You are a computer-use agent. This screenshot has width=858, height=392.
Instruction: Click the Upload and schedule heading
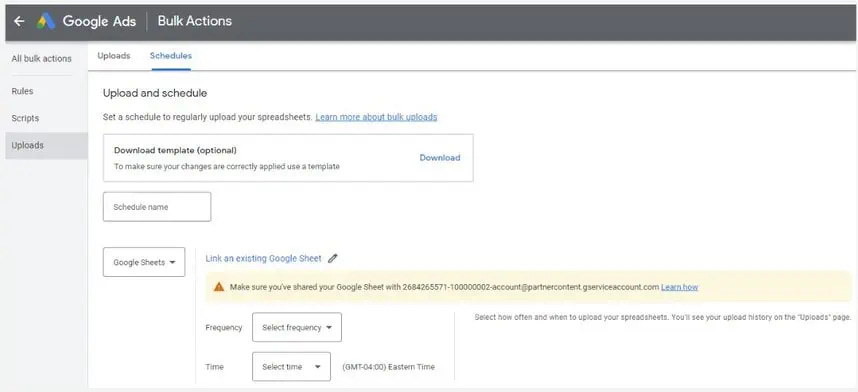[155, 93]
